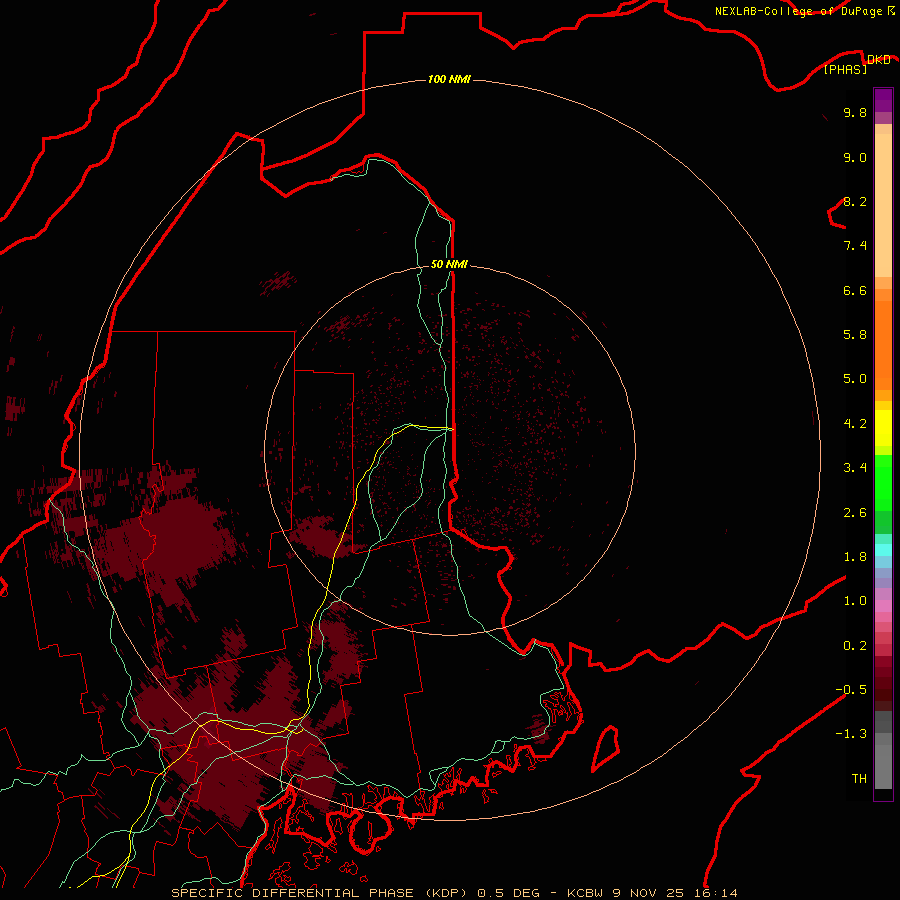
Task: Click the [PHAS] units label above color bar
Action: click(x=845, y=69)
